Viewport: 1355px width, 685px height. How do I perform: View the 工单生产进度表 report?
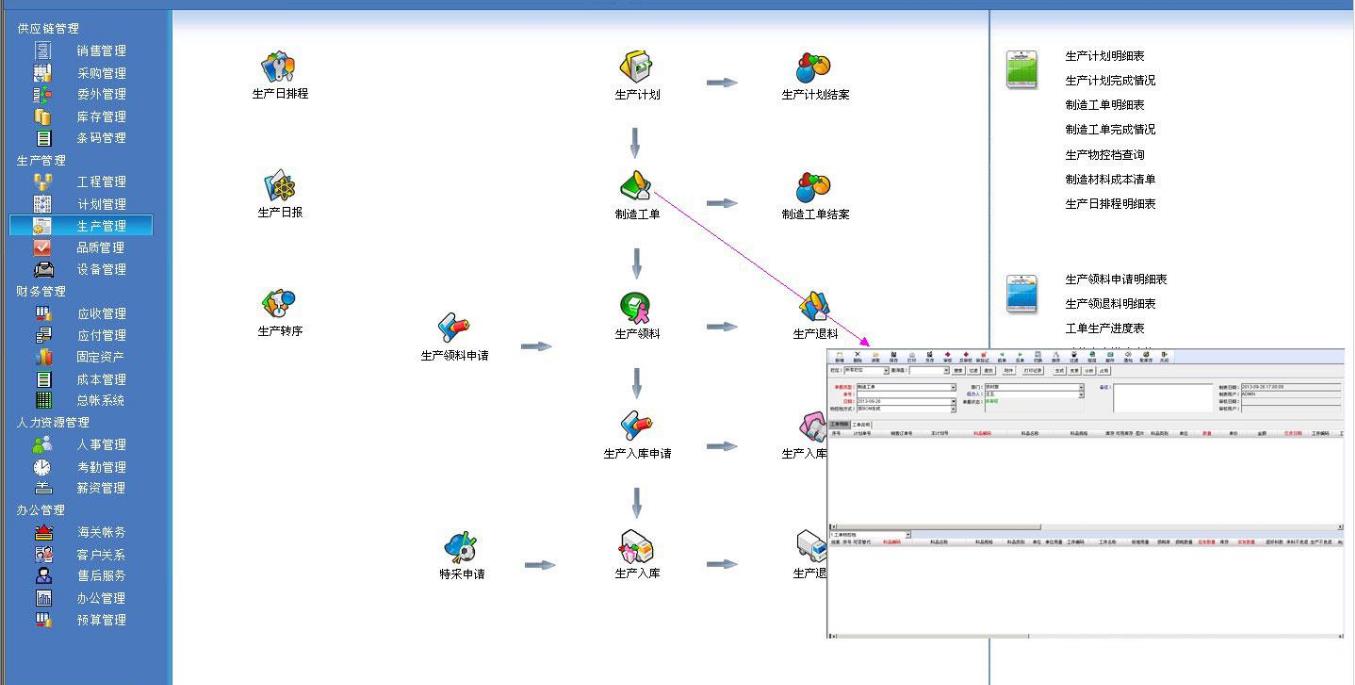[1105, 329]
